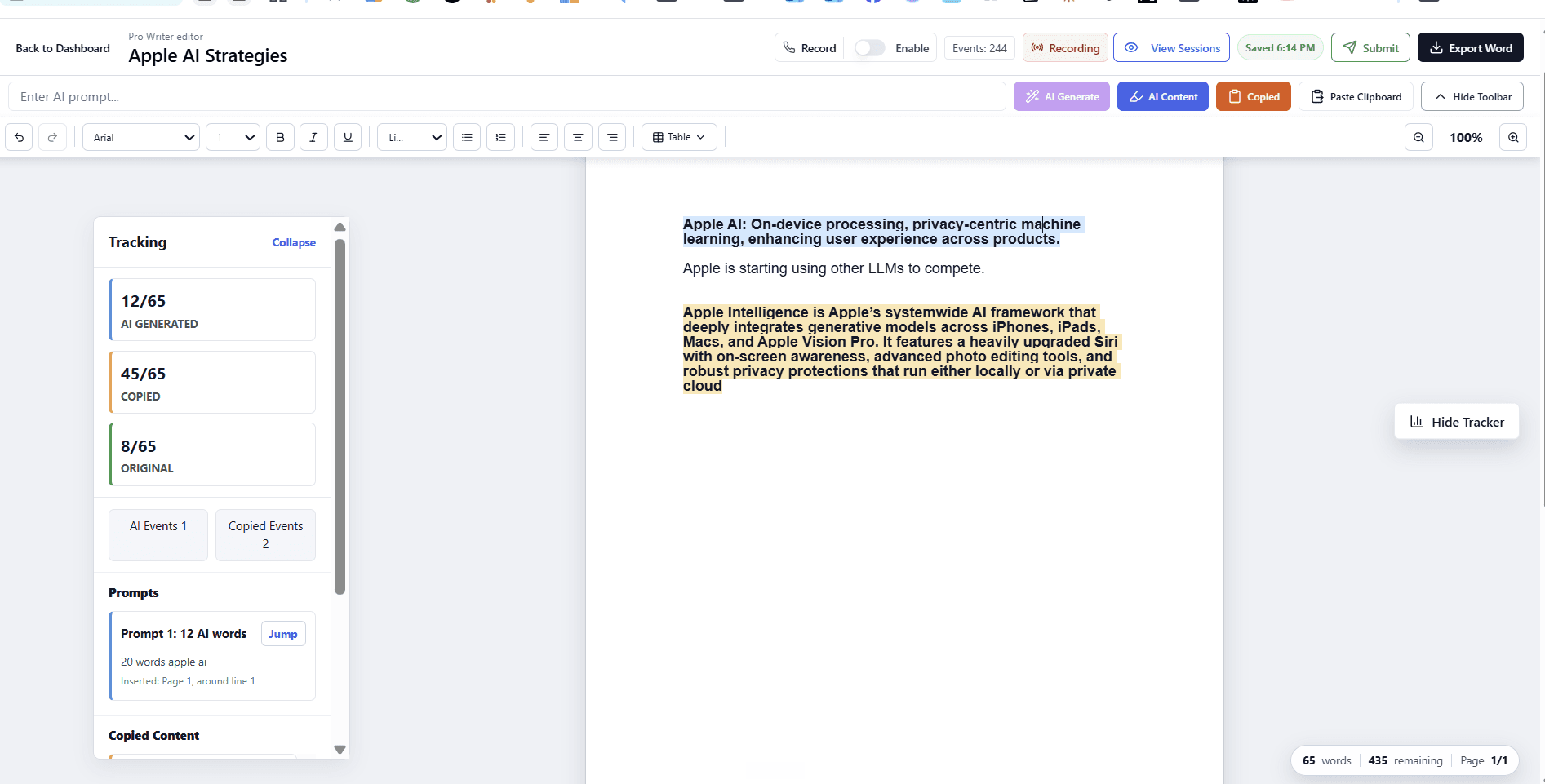Screen dimensions: 1545x784
Task: Export the document to Word
Action: coord(1471,48)
